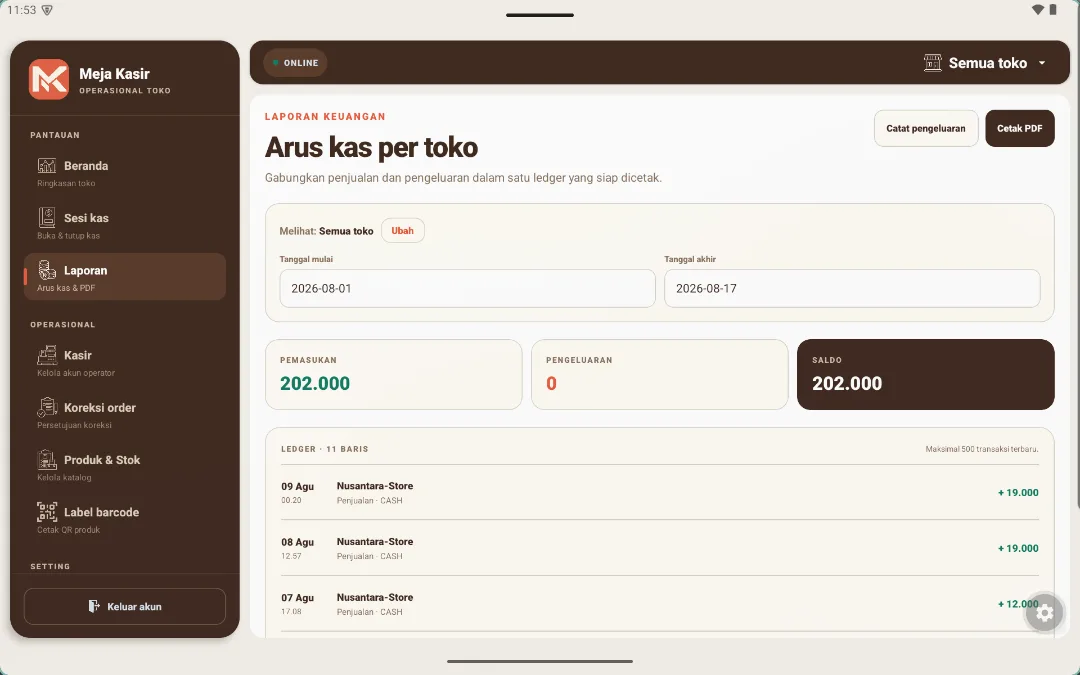
Task: Navigate to Koreksi order
Action: (125, 415)
